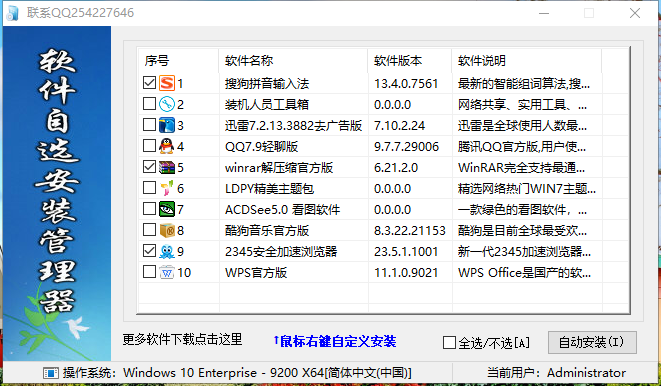Click the Kugou music box icon in row 8
The image size is (661, 386).
click(167, 231)
